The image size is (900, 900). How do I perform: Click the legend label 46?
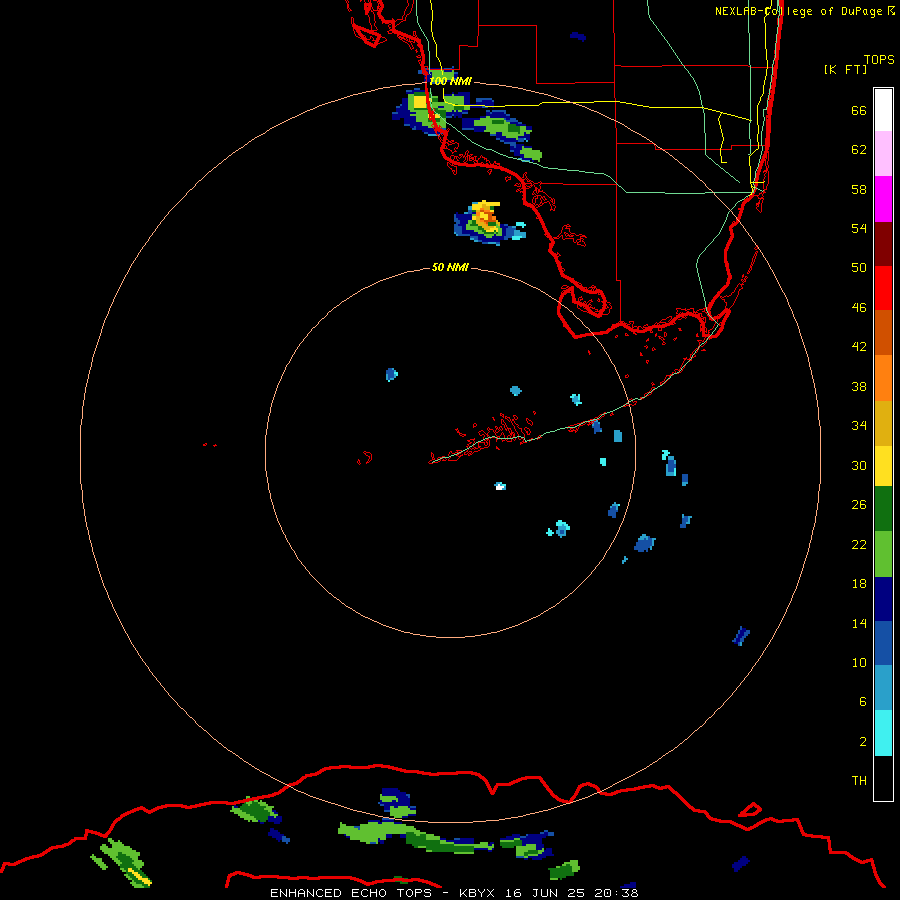859,308
